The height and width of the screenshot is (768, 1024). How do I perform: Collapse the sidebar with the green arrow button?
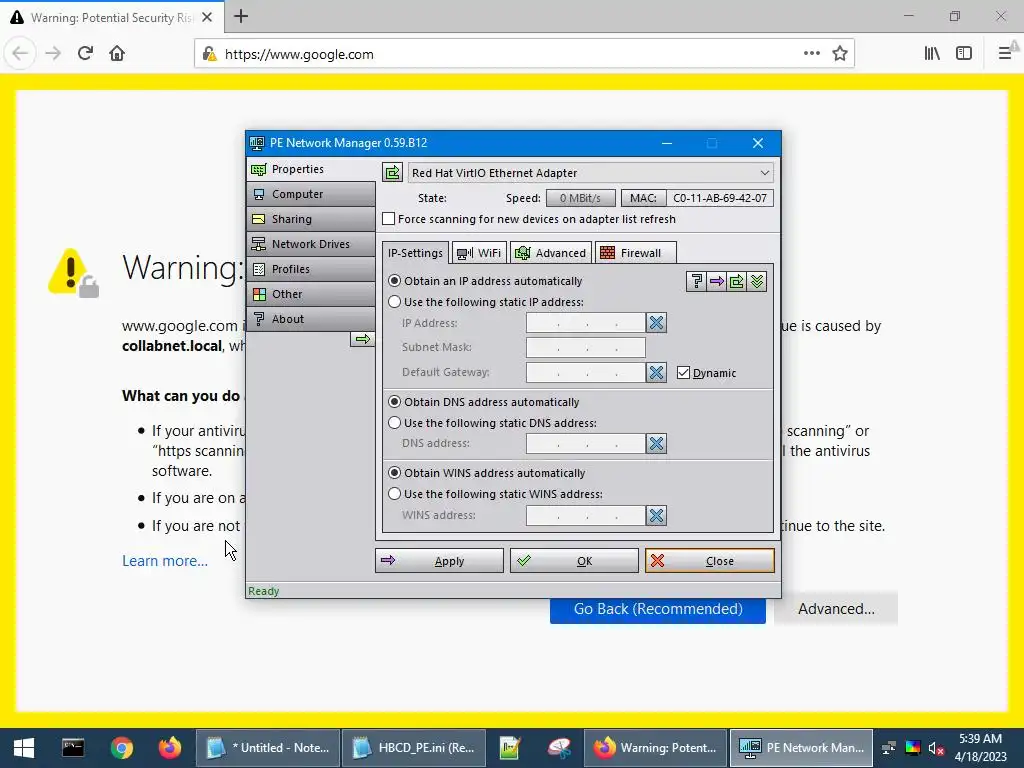362,339
